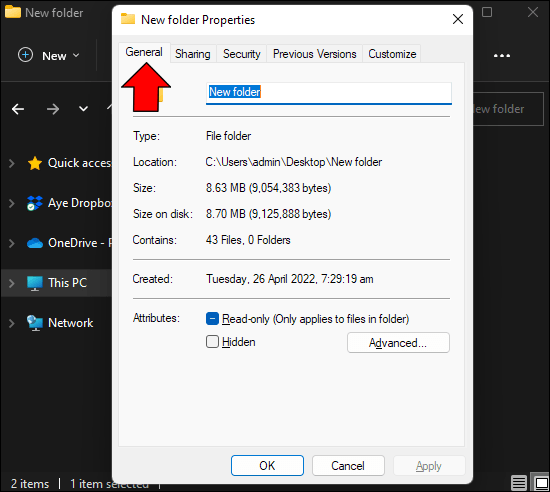Open the Security tab
The image size is (550, 492).
click(x=242, y=54)
